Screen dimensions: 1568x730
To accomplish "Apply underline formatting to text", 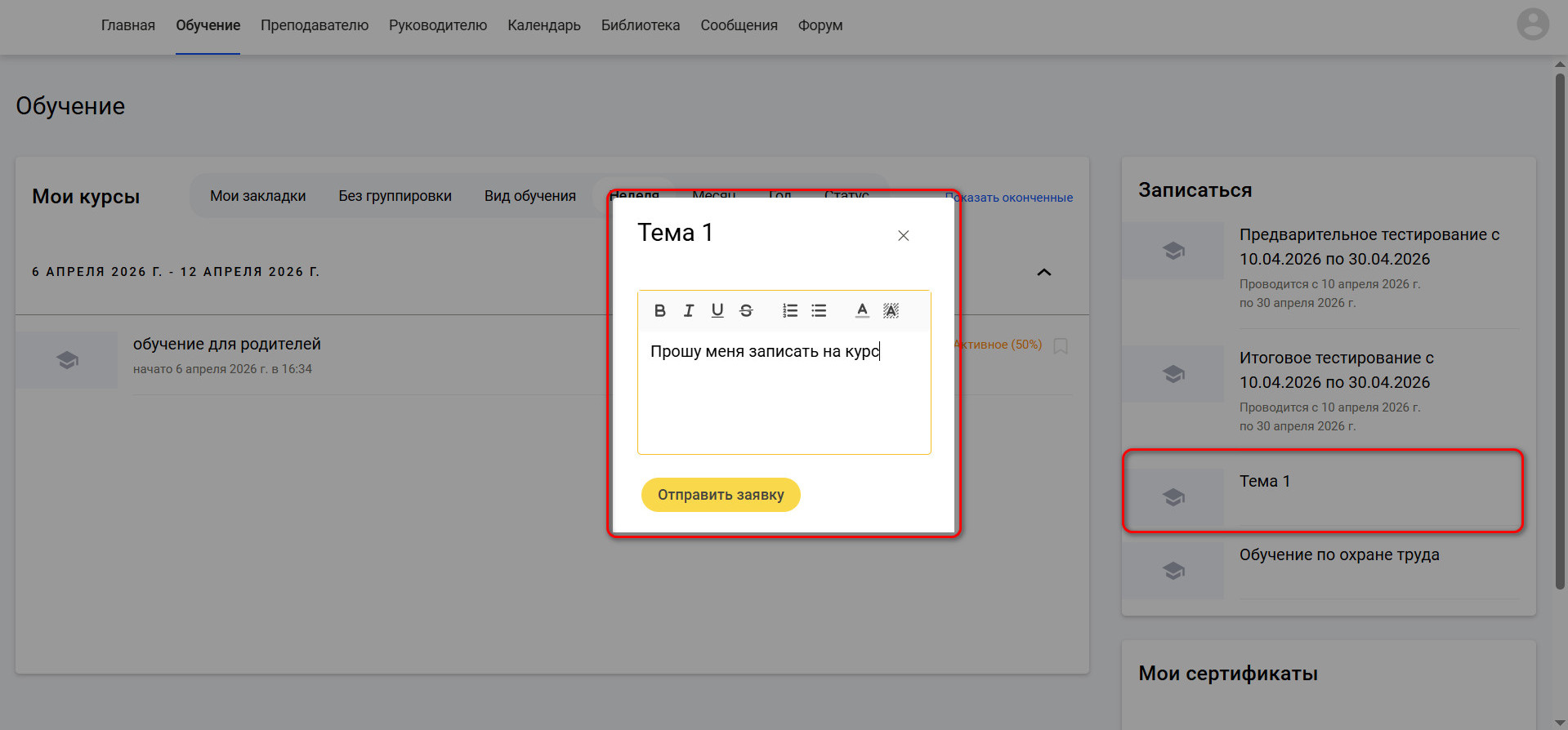I will [717, 310].
